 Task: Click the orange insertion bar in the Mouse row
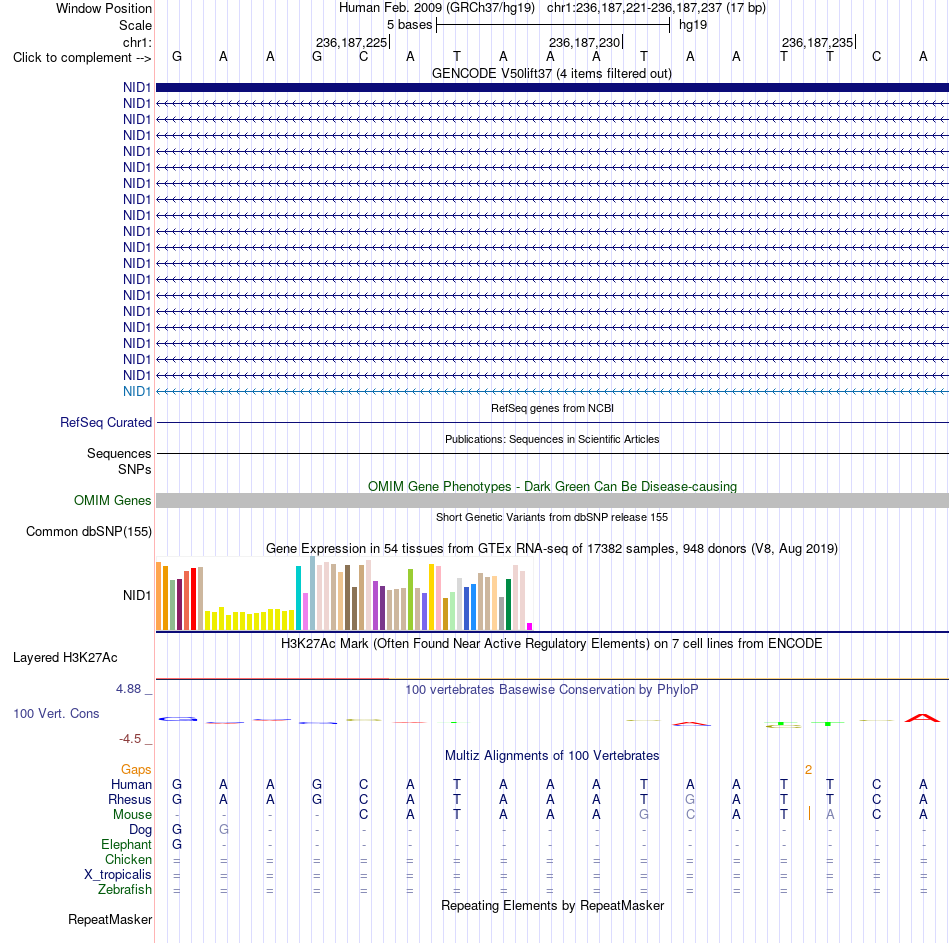[x=809, y=813]
